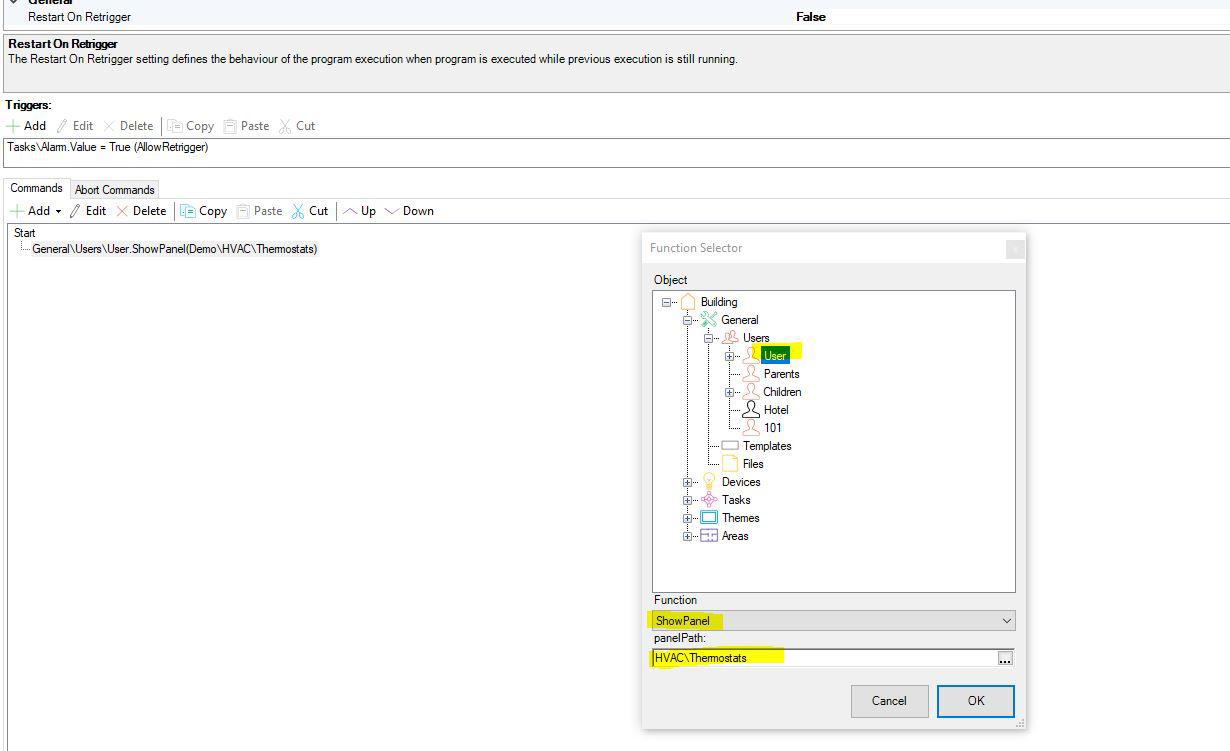
Task: Click the Themes screen icon
Action: pyautogui.click(x=709, y=518)
